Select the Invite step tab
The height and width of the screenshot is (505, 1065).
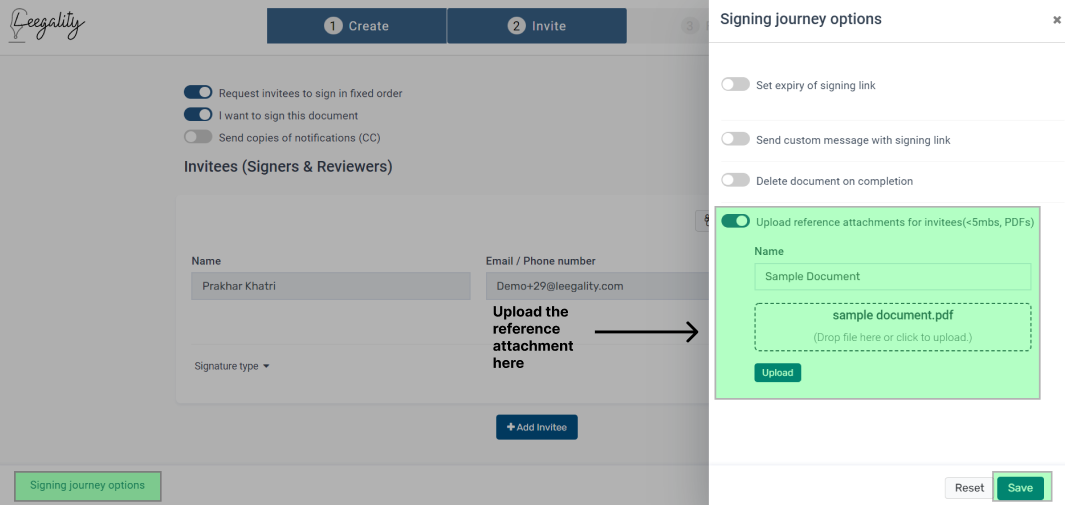(x=537, y=26)
